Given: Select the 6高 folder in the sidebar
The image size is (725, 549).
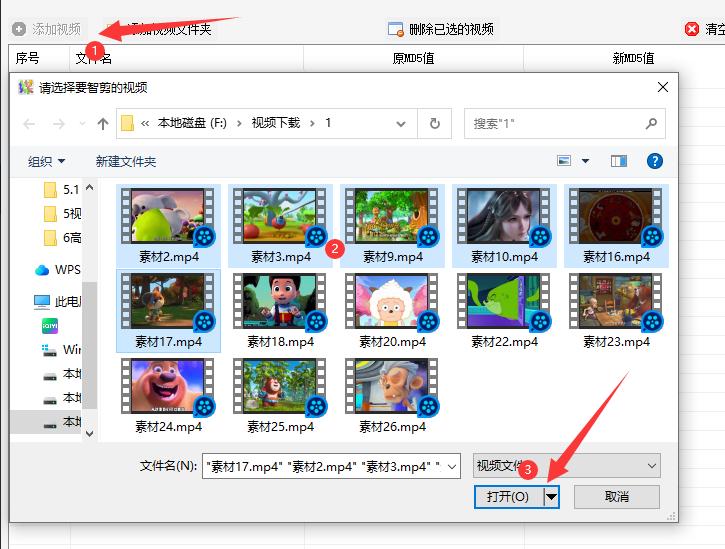Looking at the screenshot, I should 61,237.
